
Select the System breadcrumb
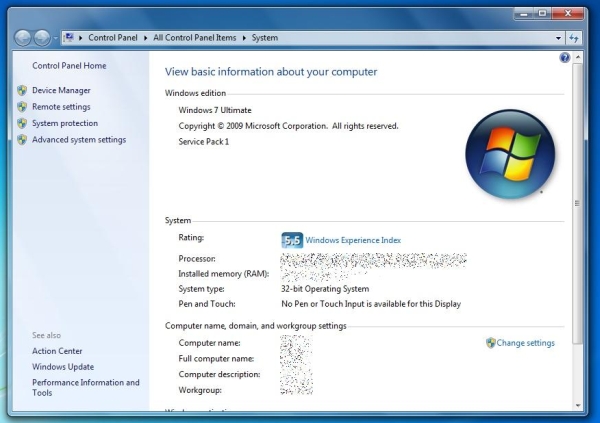tap(264, 38)
